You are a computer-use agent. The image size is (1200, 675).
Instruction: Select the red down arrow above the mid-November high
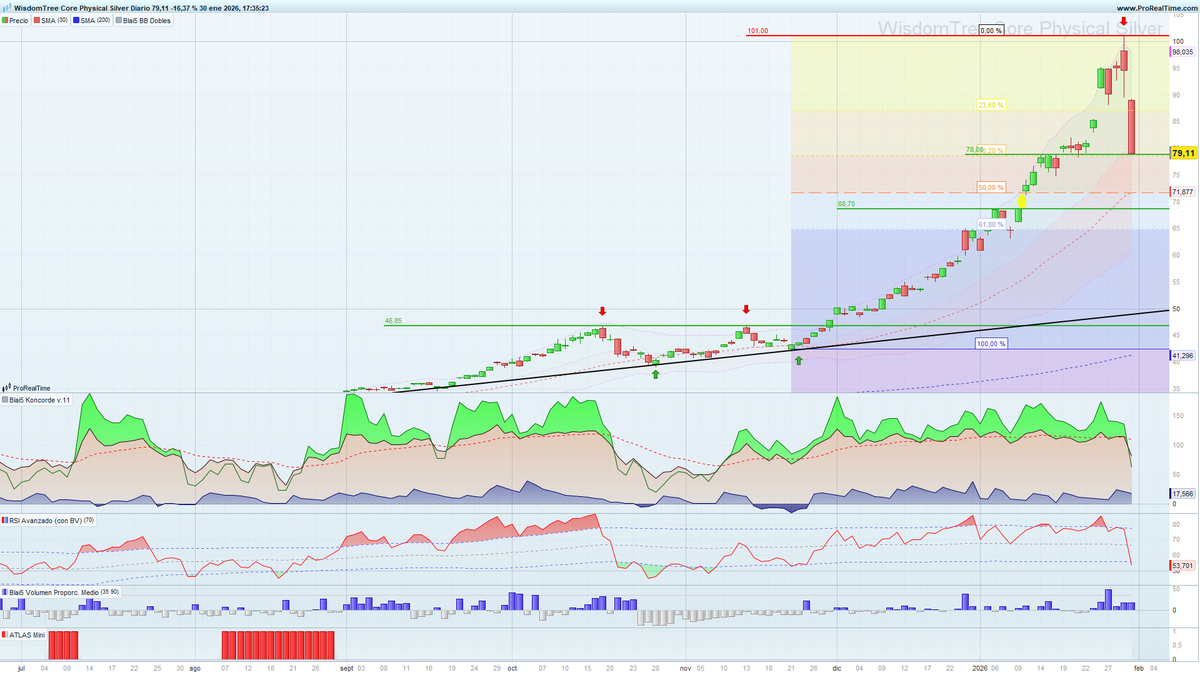(746, 309)
